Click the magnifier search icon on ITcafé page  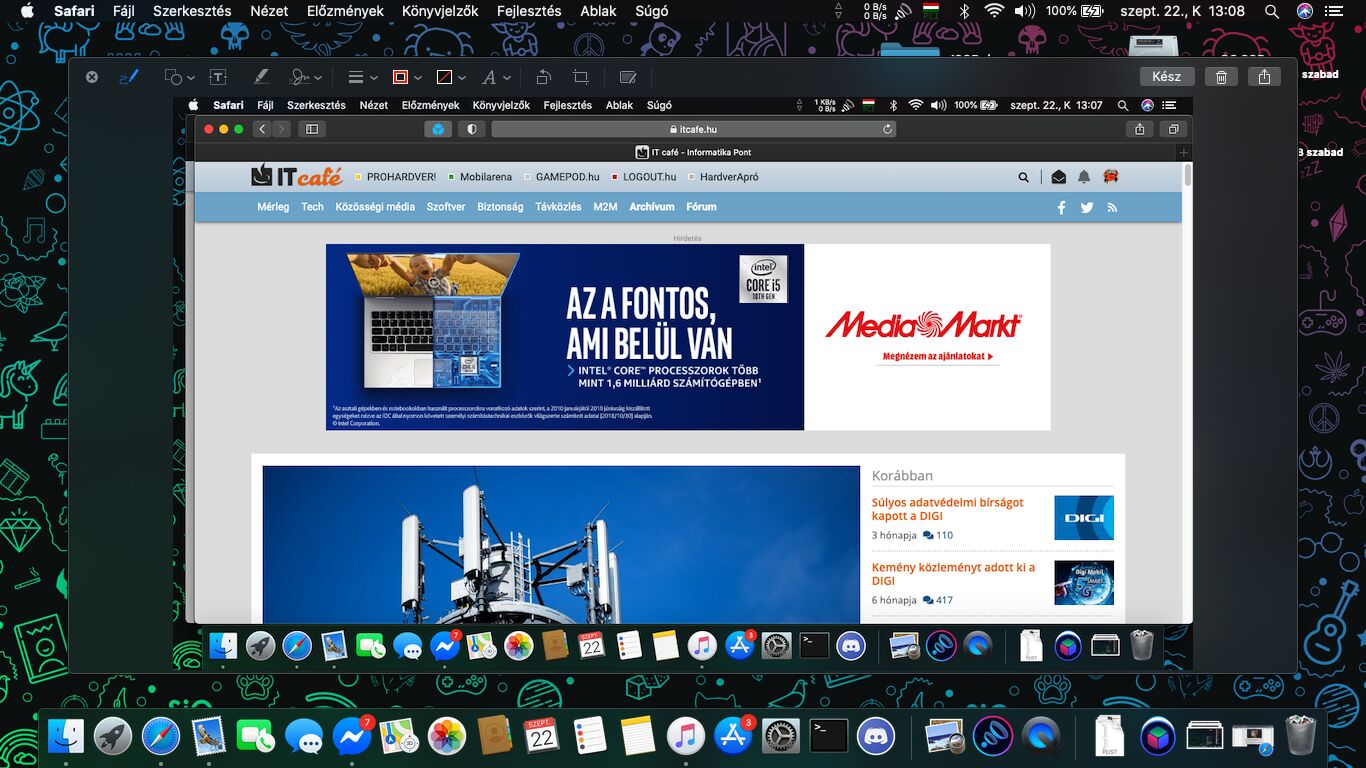tap(1023, 177)
